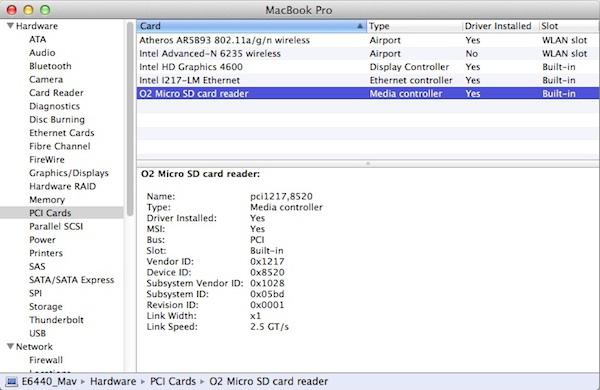Viewport: 600px width, 390px height.
Task: Open the Camera section
Action: pos(46,80)
